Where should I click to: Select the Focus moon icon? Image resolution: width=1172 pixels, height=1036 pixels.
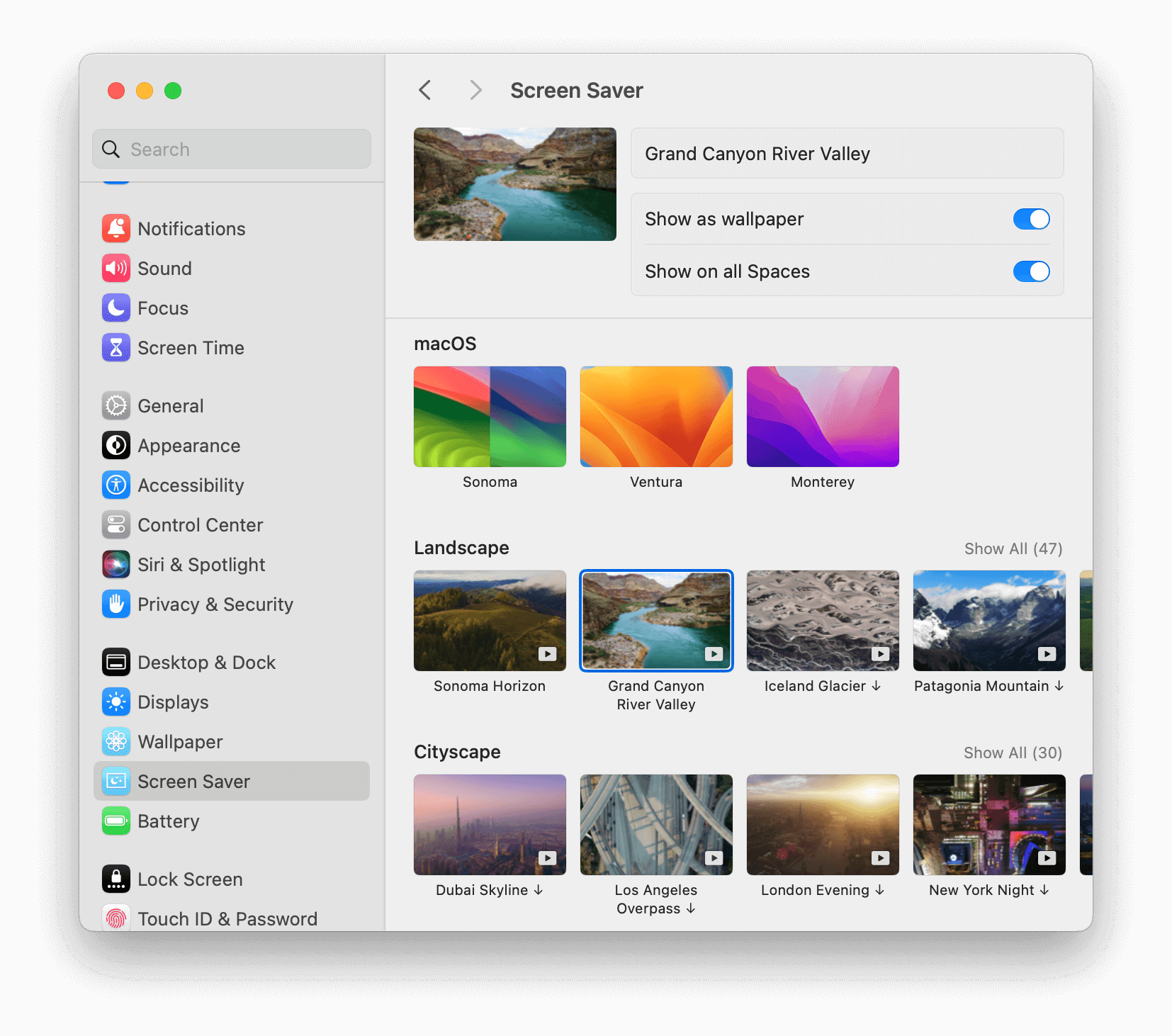pyautogui.click(x=116, y=308)
